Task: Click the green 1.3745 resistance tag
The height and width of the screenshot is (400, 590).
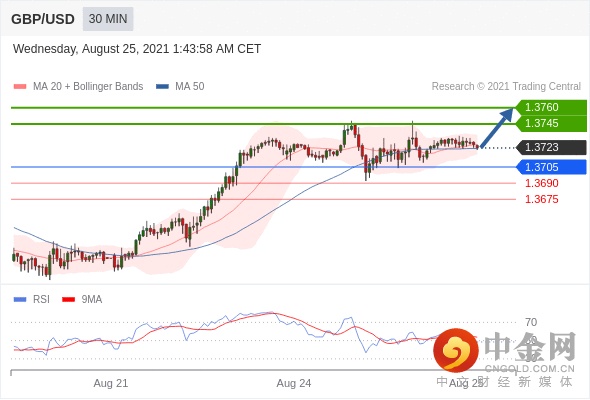Action: (551, 123)
